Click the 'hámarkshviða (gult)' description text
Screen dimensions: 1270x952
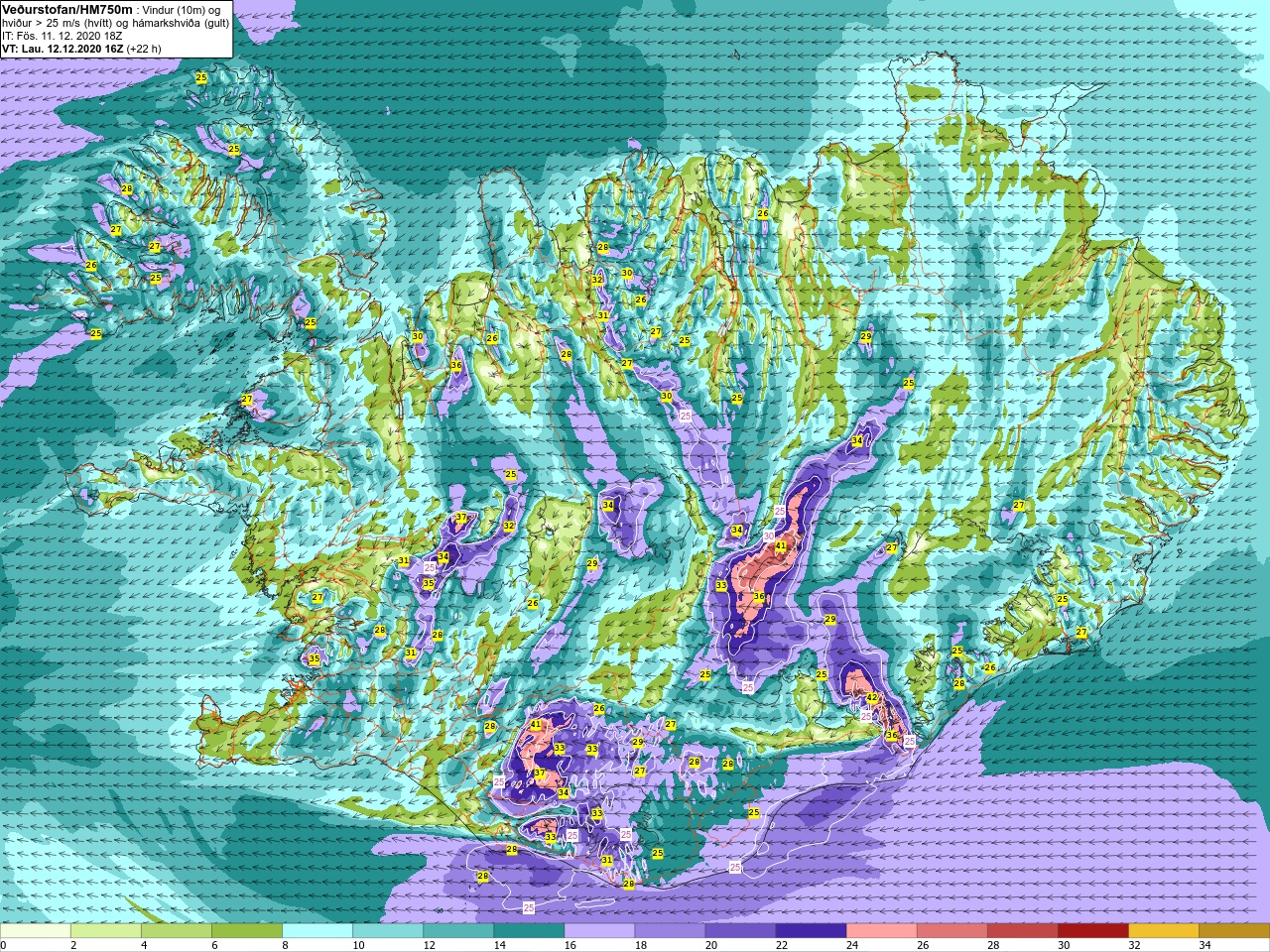click(x=180, y=23)
